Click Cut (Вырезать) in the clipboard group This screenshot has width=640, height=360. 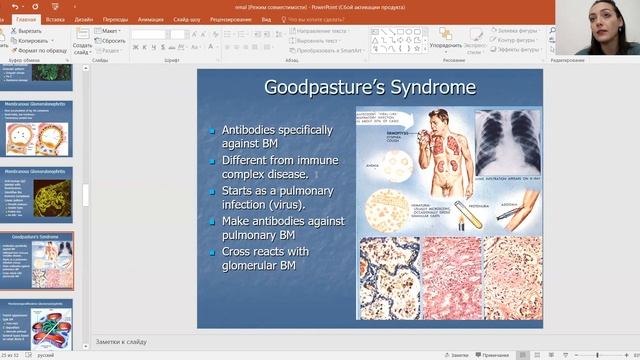point(26,31)
